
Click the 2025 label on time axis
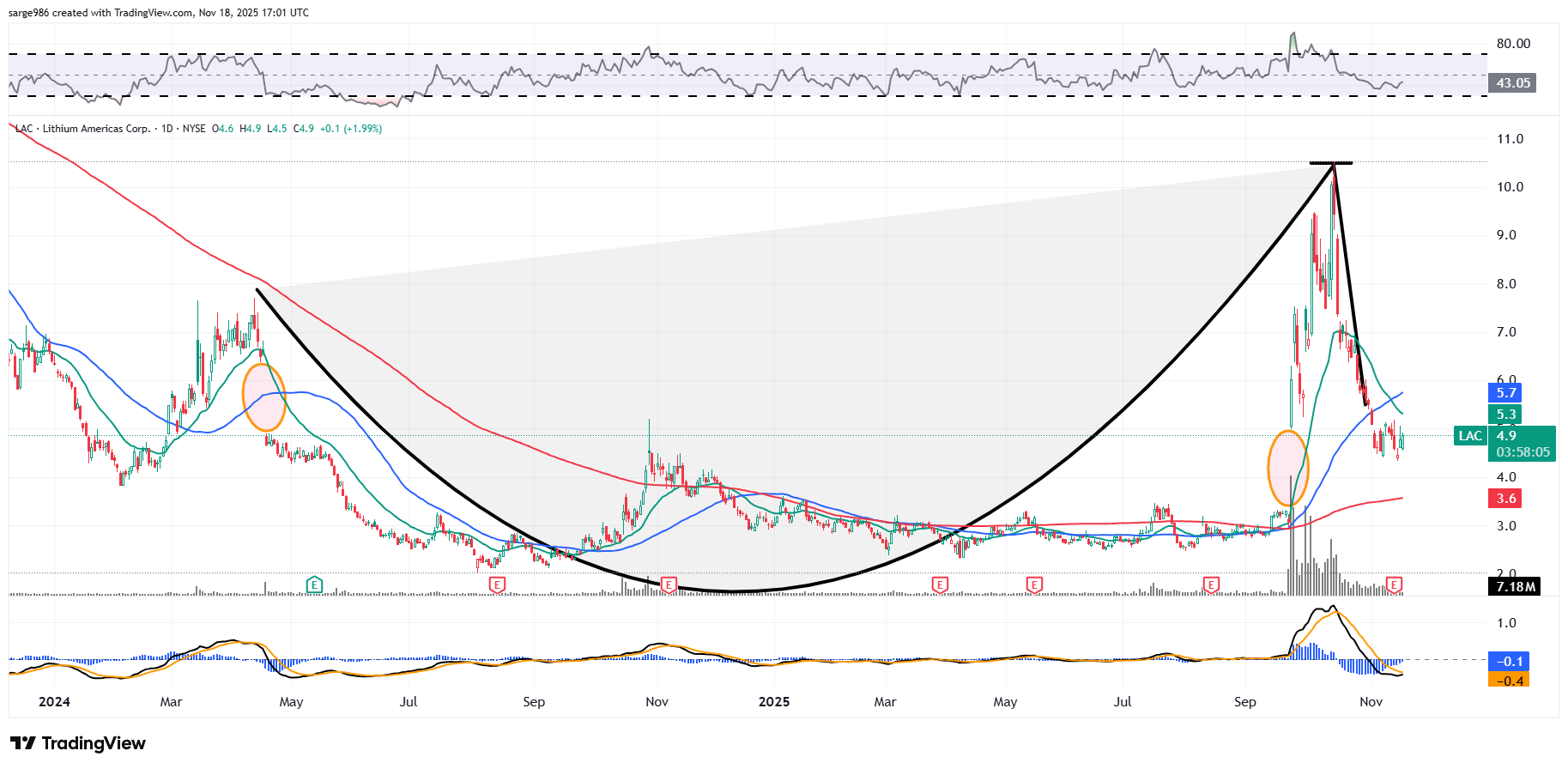[x=773, y=702]
